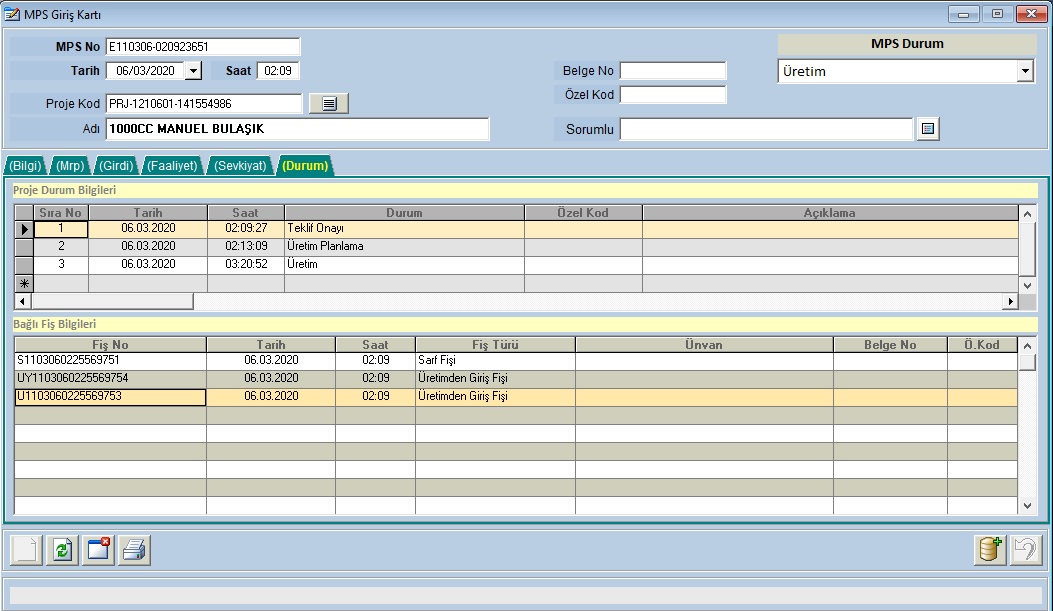Open the Proje Kod lookup list button
Image resolution: width=1053 pixels, height=611 pixels.
pyautogui.click(x=329, y=103)
